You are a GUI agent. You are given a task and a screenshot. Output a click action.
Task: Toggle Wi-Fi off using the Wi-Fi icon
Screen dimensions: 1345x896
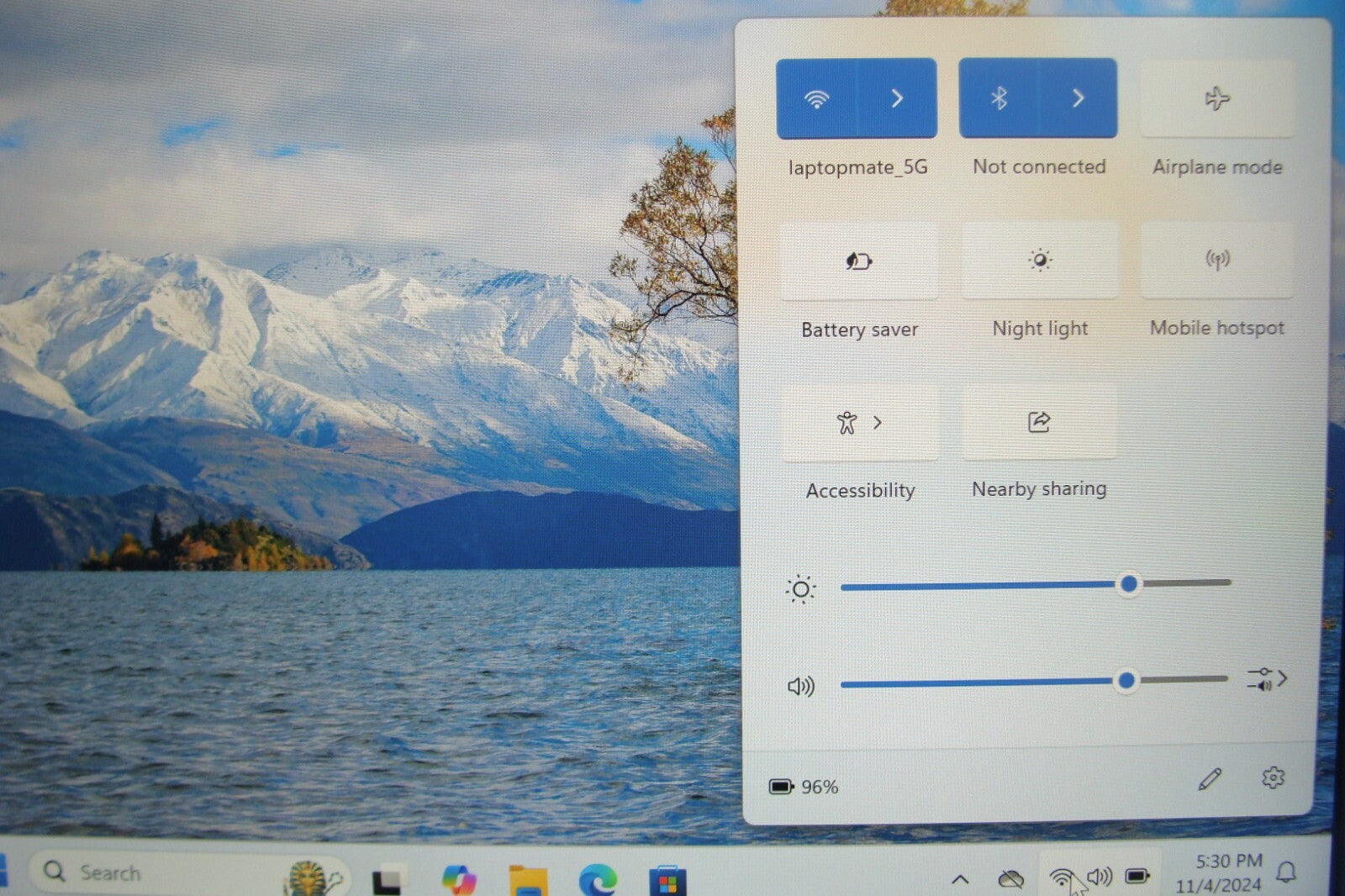(x=815, y=99)
